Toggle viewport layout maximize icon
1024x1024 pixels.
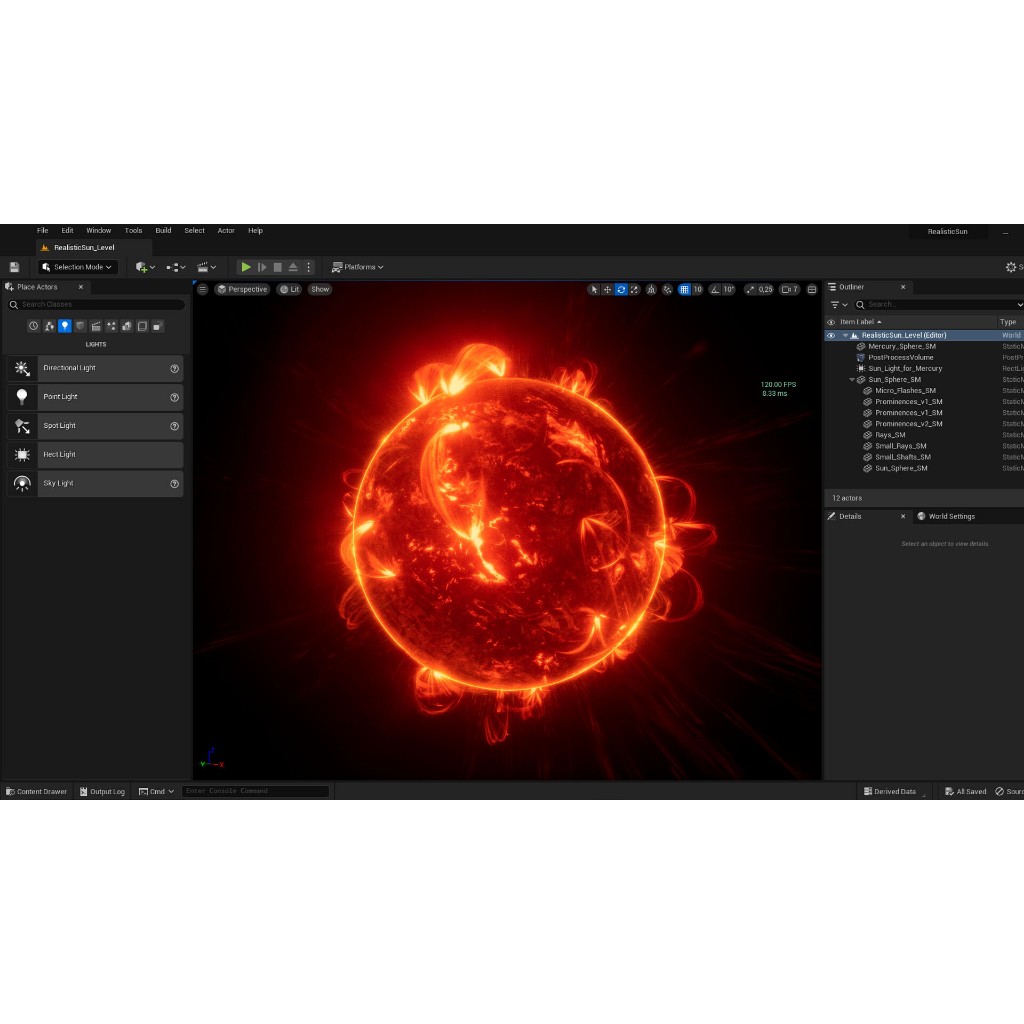tap(812, 289)
